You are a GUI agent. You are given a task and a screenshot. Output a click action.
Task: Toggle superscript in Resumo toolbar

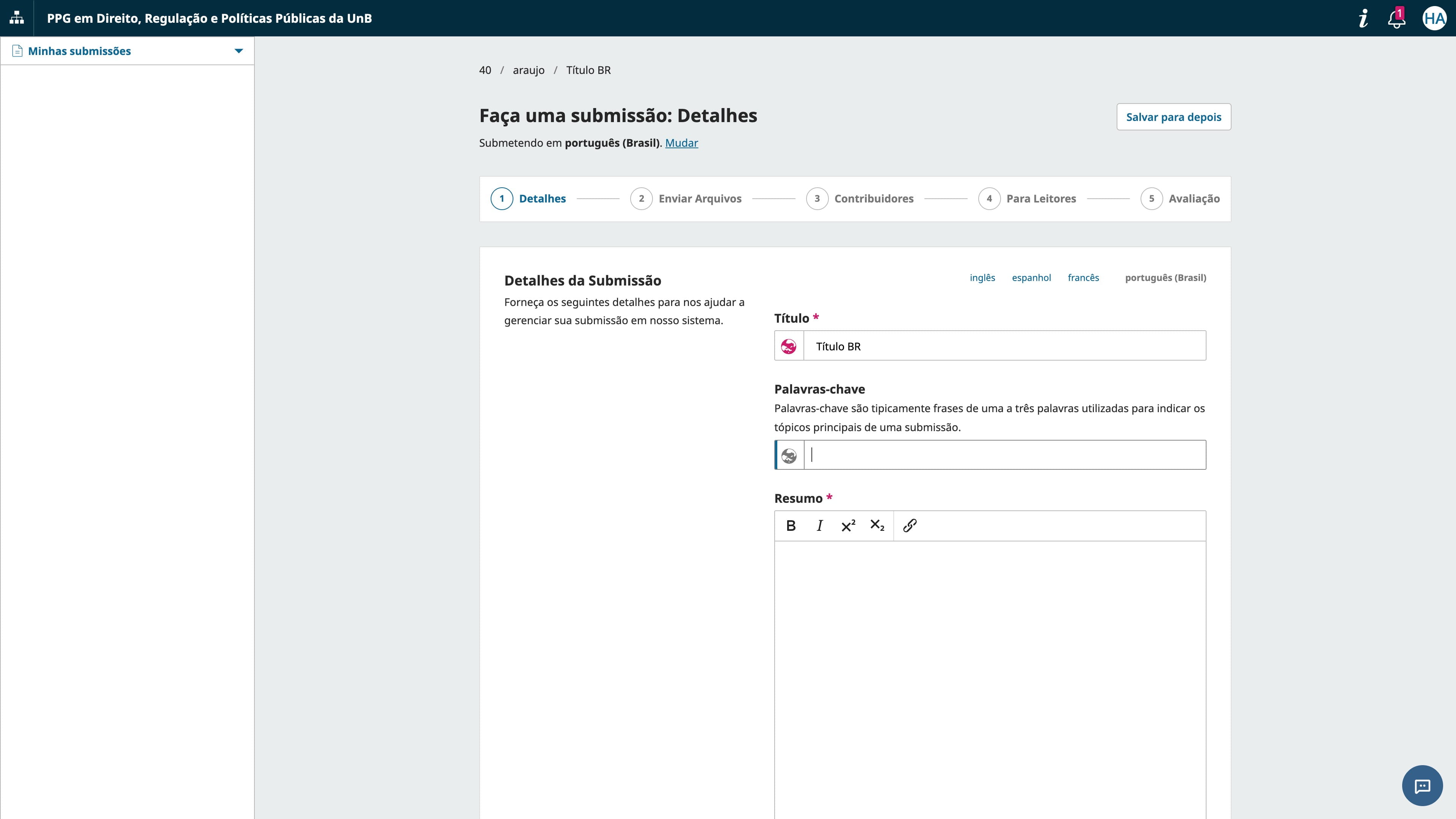[848, 526]
